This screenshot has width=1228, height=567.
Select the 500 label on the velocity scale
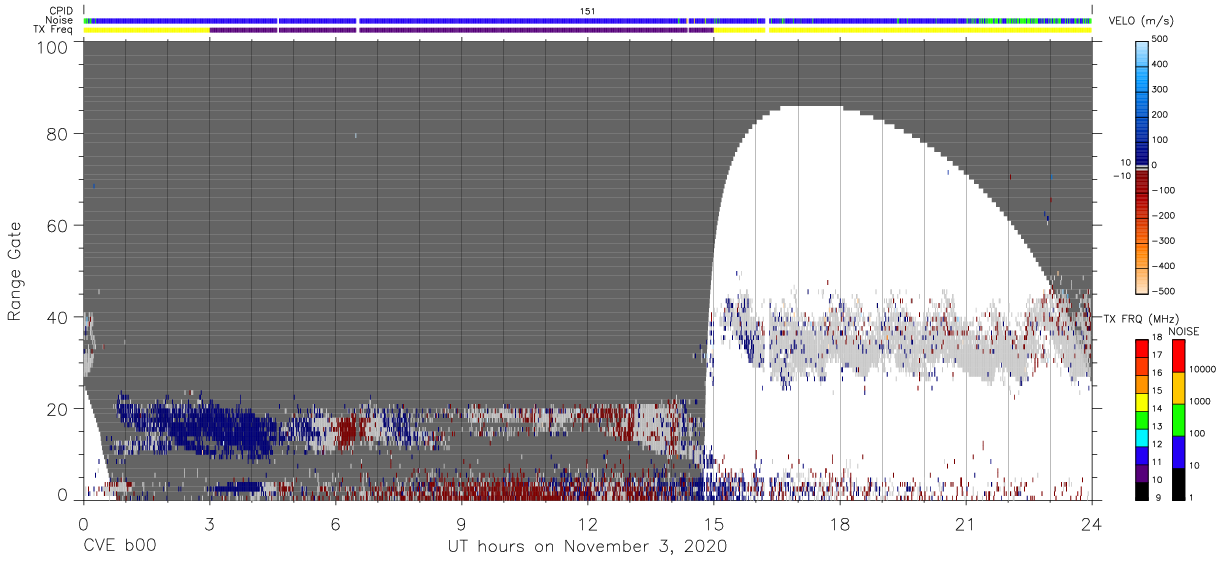(x=1162, y=39)
